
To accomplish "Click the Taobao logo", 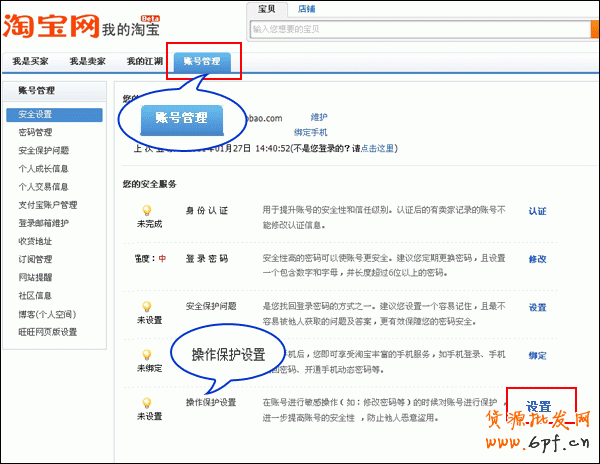I will [x=51, y=26].
